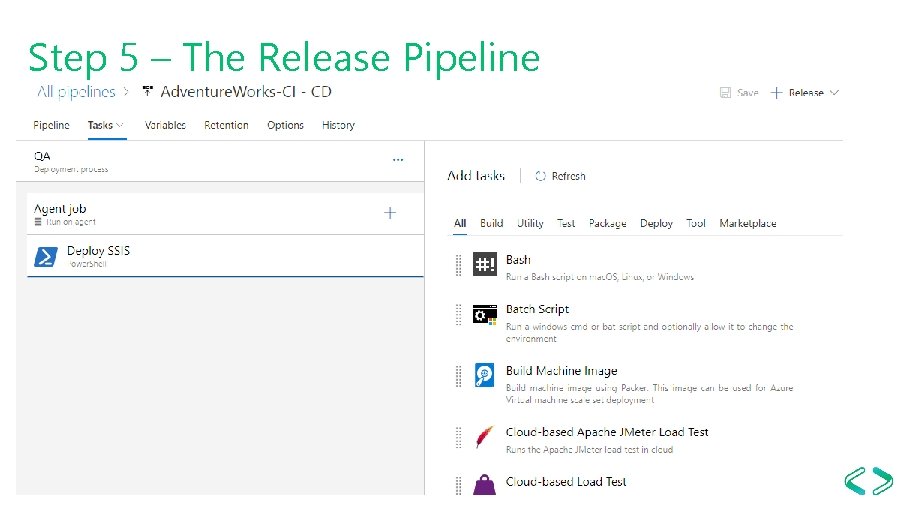This screenshot has height=510, width=907.
Task: Click the Refresh icon in Add tasks
Action: (x=540, y=176)
